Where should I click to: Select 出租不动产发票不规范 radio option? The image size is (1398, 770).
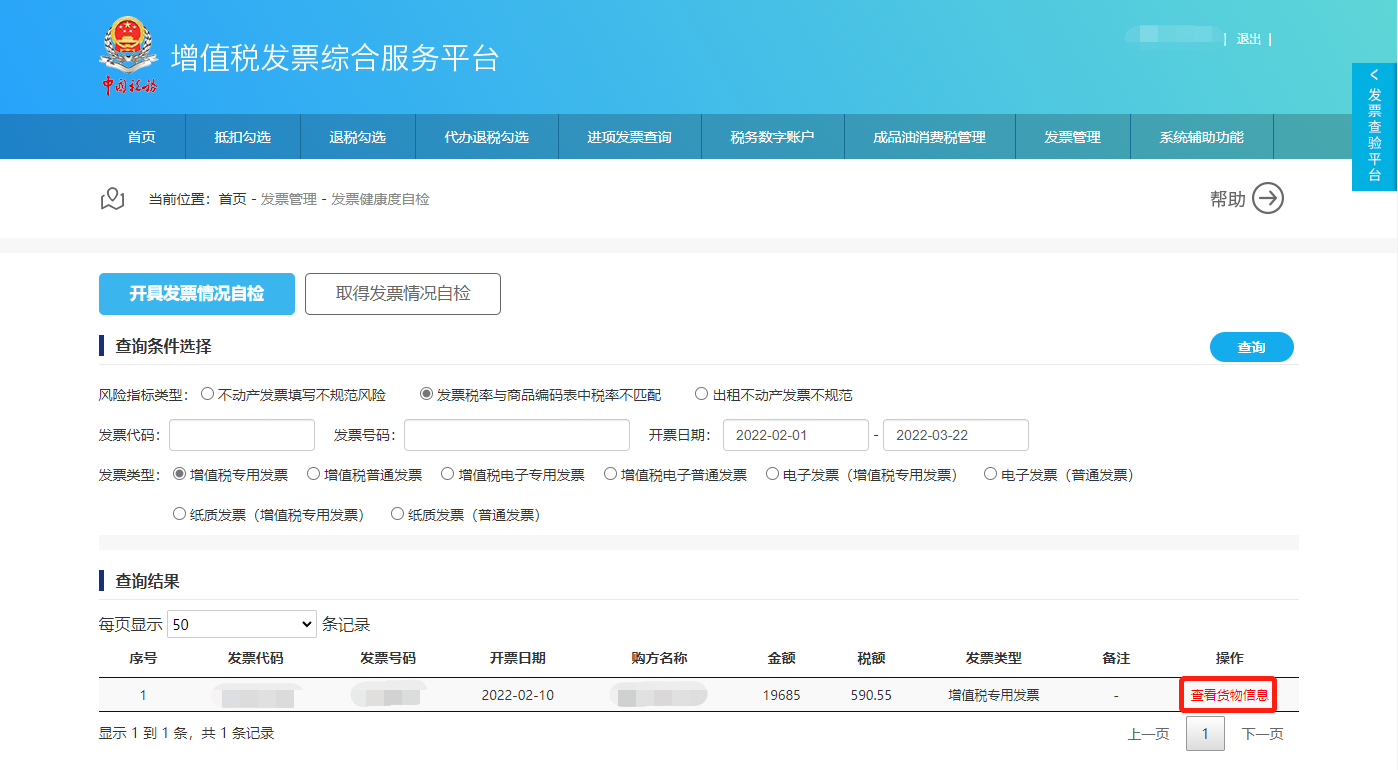702,394
